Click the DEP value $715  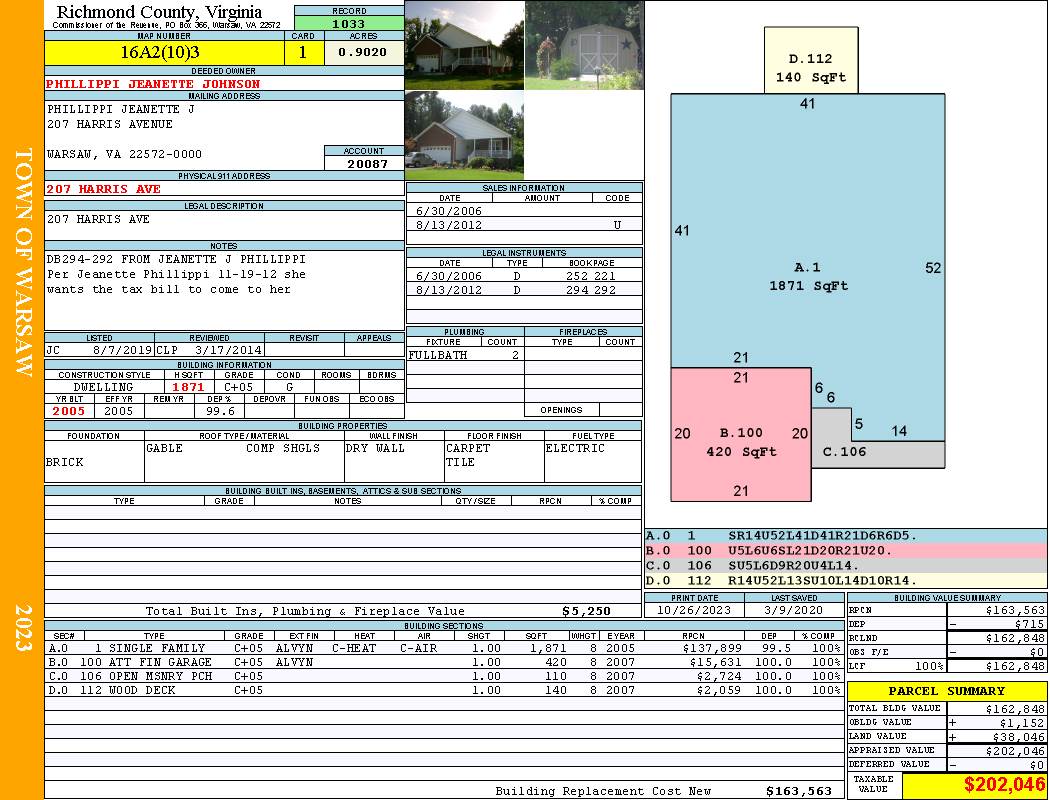[x=1029, y=624]
